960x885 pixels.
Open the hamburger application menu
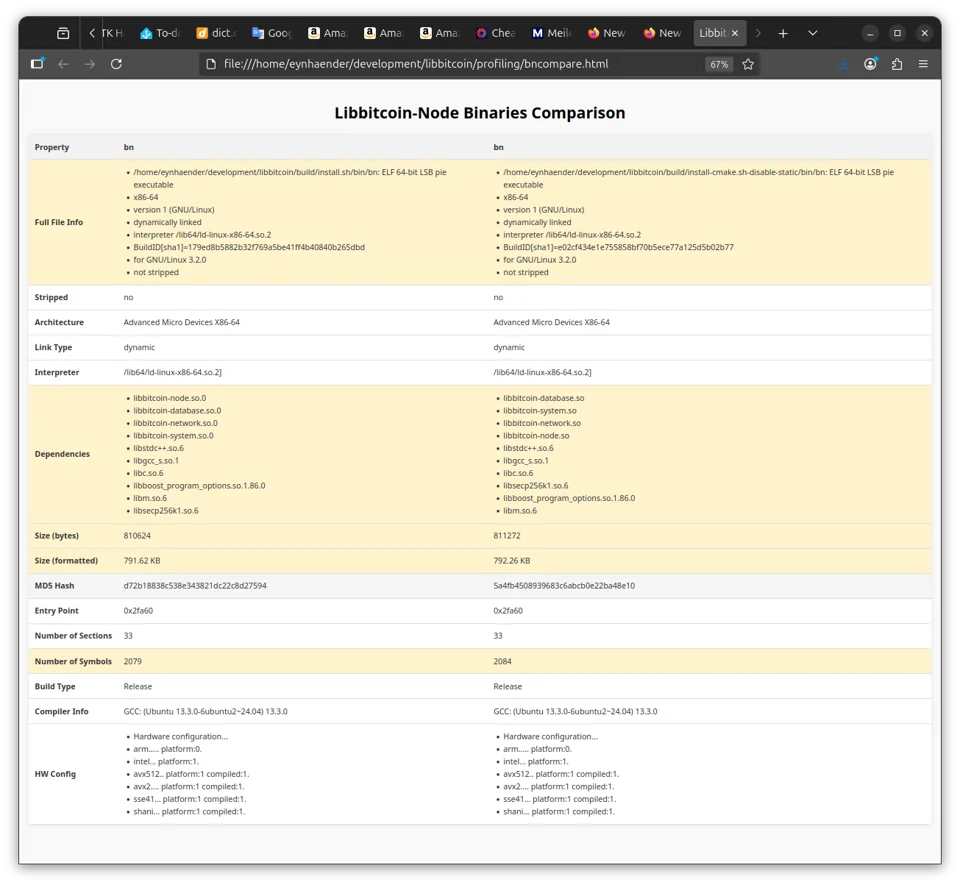[923, 64]
